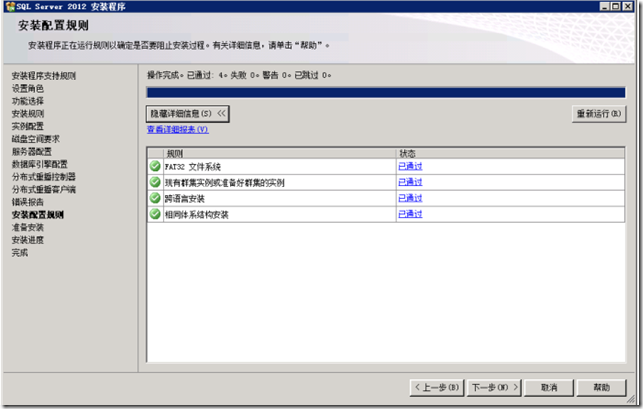
Task: Select 准备安装 step in sidebar
Action: (27, 228)
